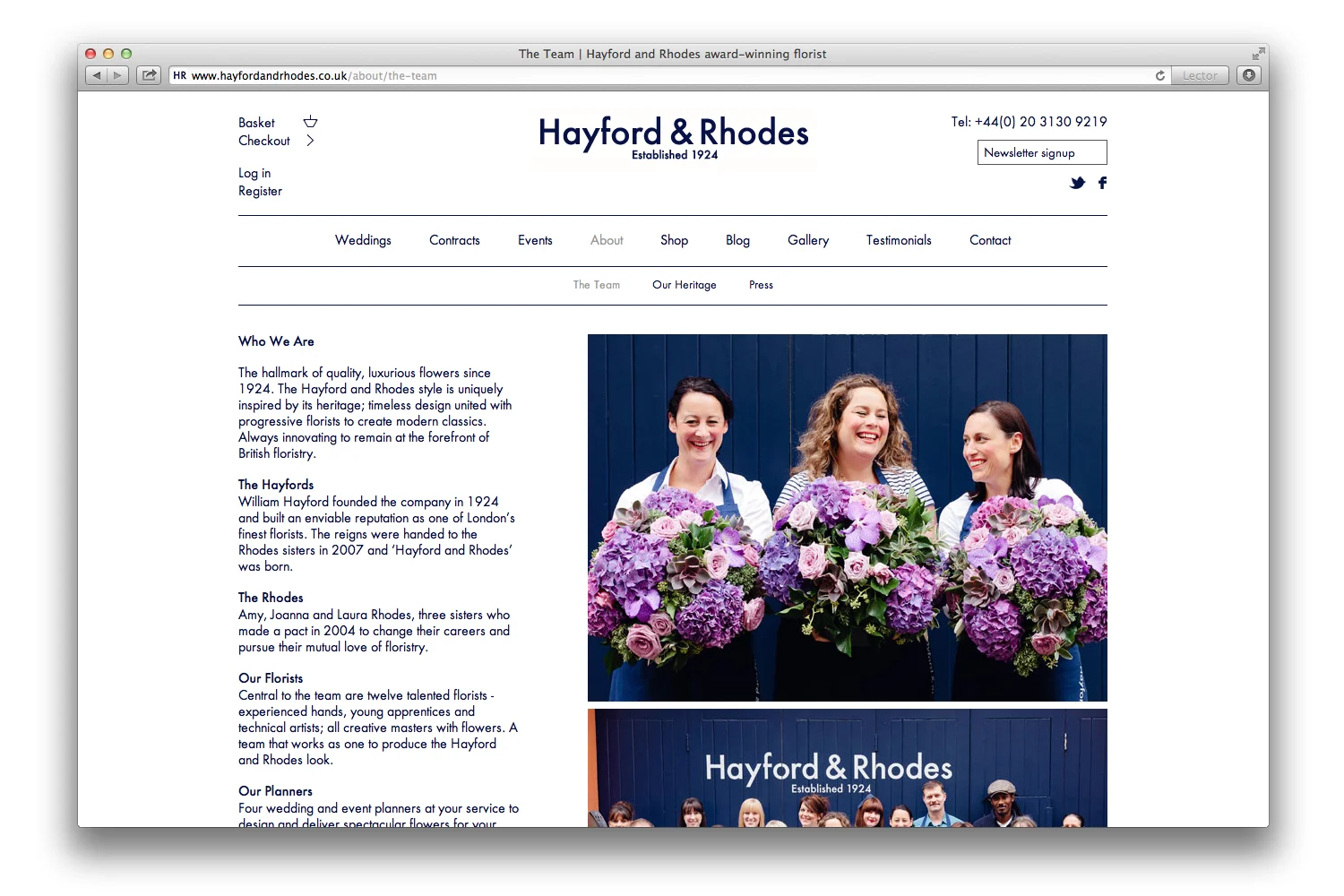Toggle fullscreen with the window corner arrows
Screen dimensions: 1344x896
(x=1258, y=54)
